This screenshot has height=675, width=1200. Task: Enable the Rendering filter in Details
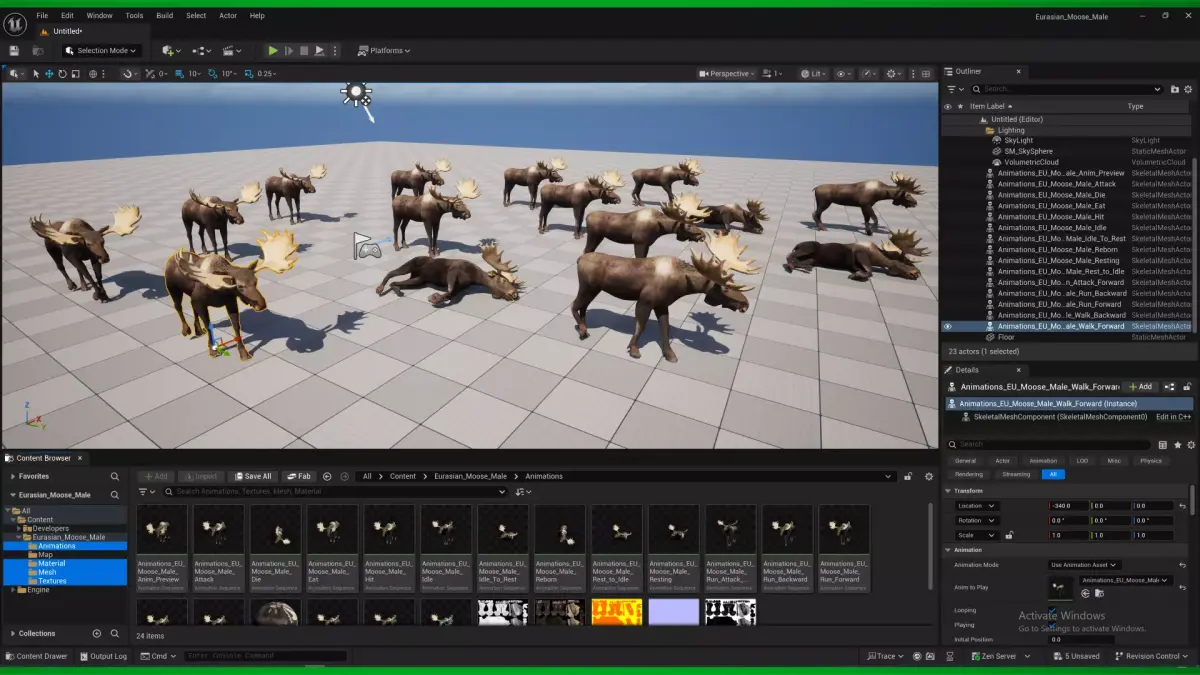[969, 474]
